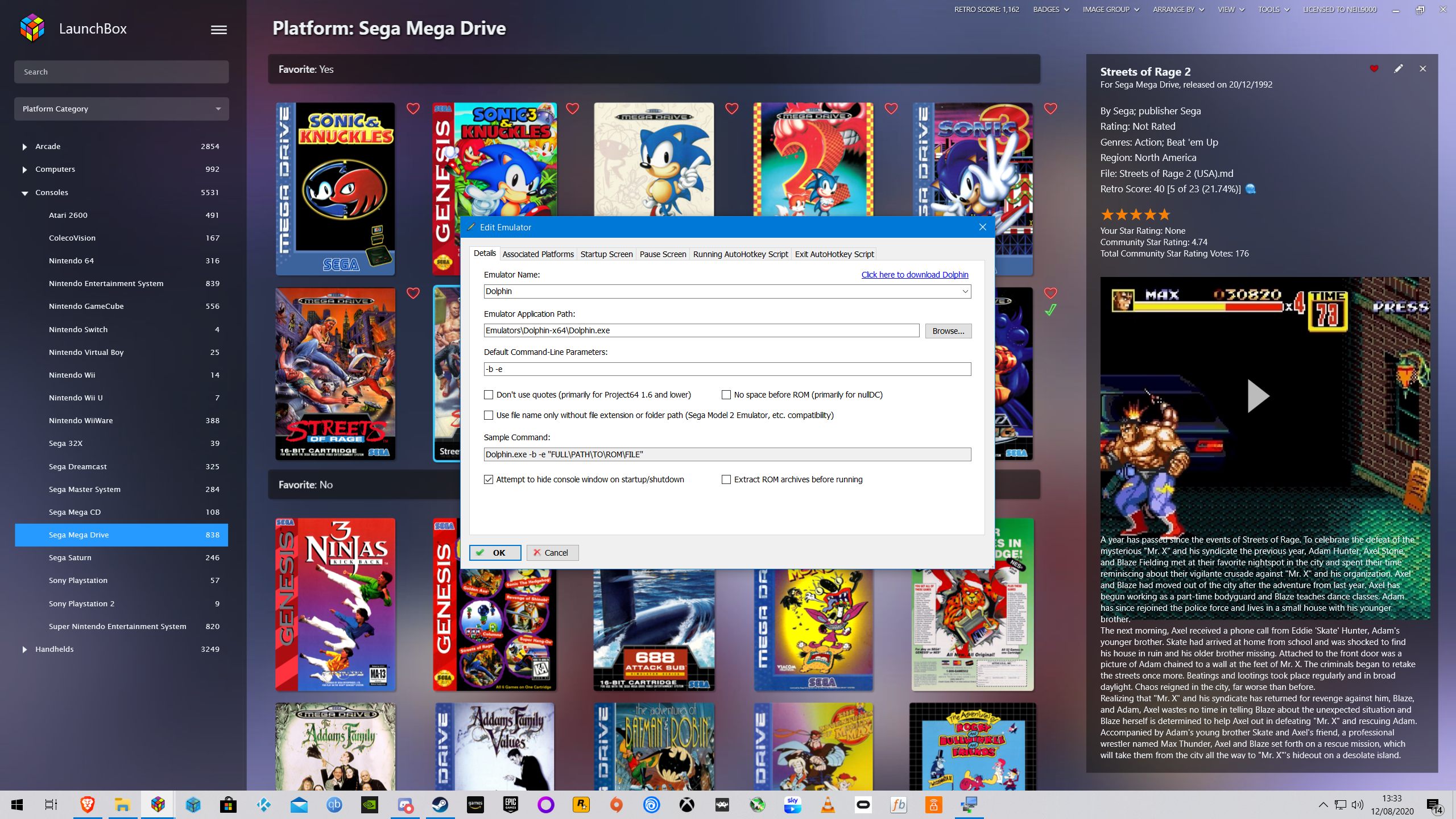This screenshot has height=819, width=1456.
Task: Open the Badges menu
Action: pyautogui.click(x=1050, y=10)
